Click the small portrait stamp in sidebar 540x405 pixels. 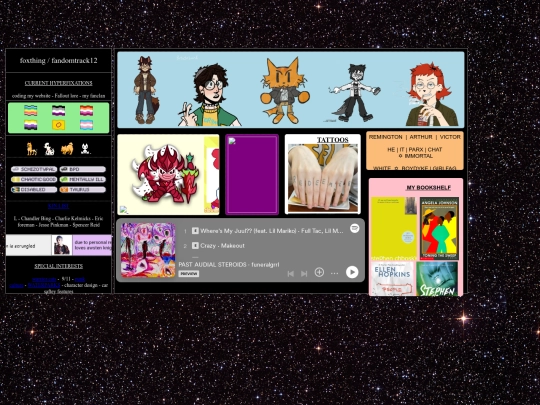[62, 245]
